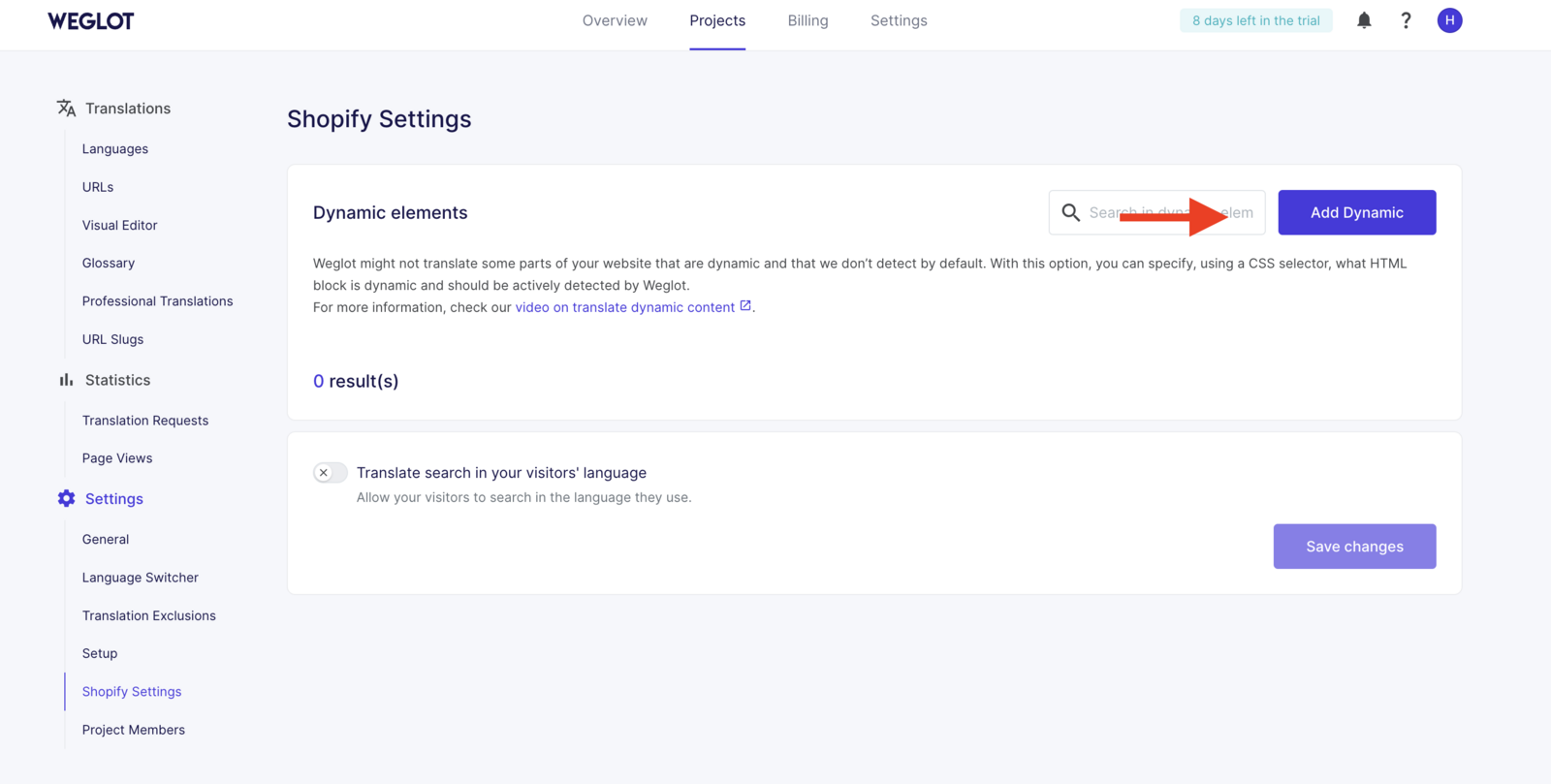This screenshot has height=784, width=1551.
Task: Click the Settings gear icon in sidebar
Action: pyautogui.click(x=66, y=498)
